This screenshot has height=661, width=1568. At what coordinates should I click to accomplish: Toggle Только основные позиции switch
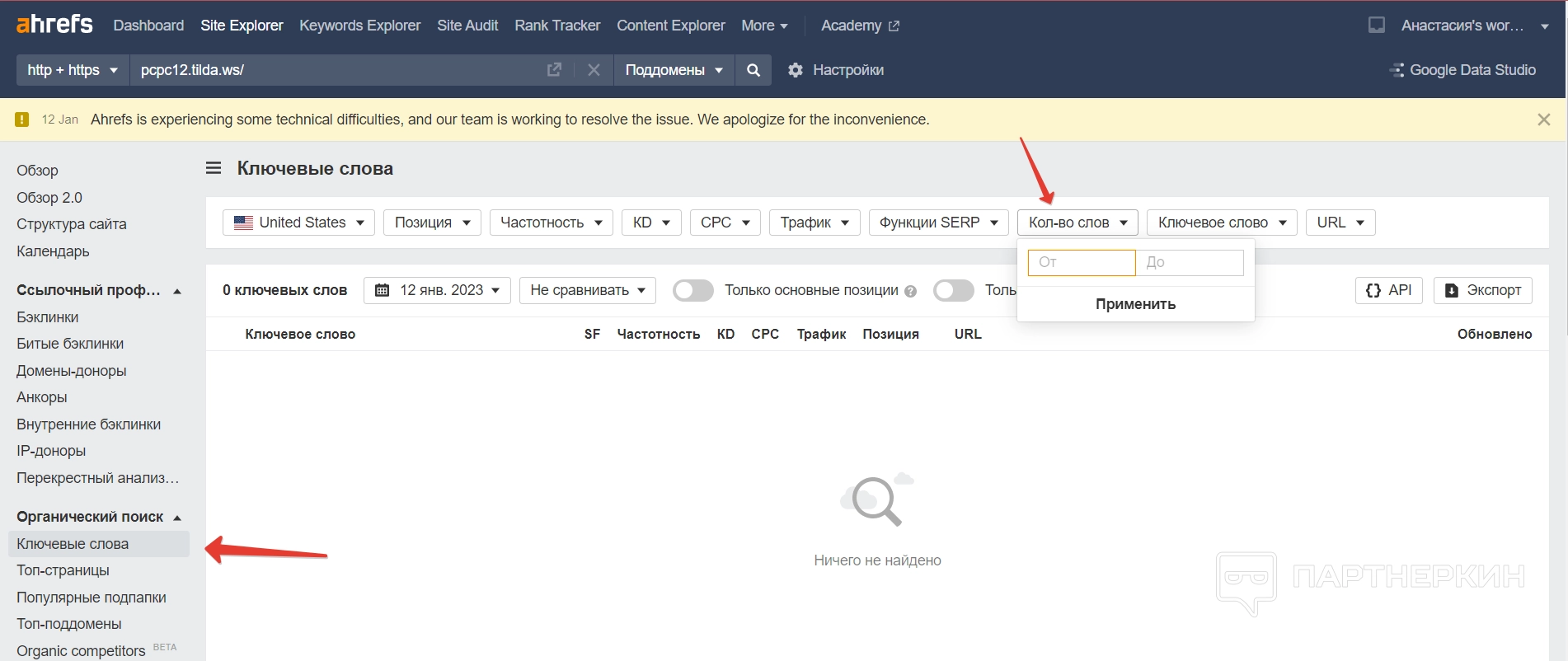(692, 290)
